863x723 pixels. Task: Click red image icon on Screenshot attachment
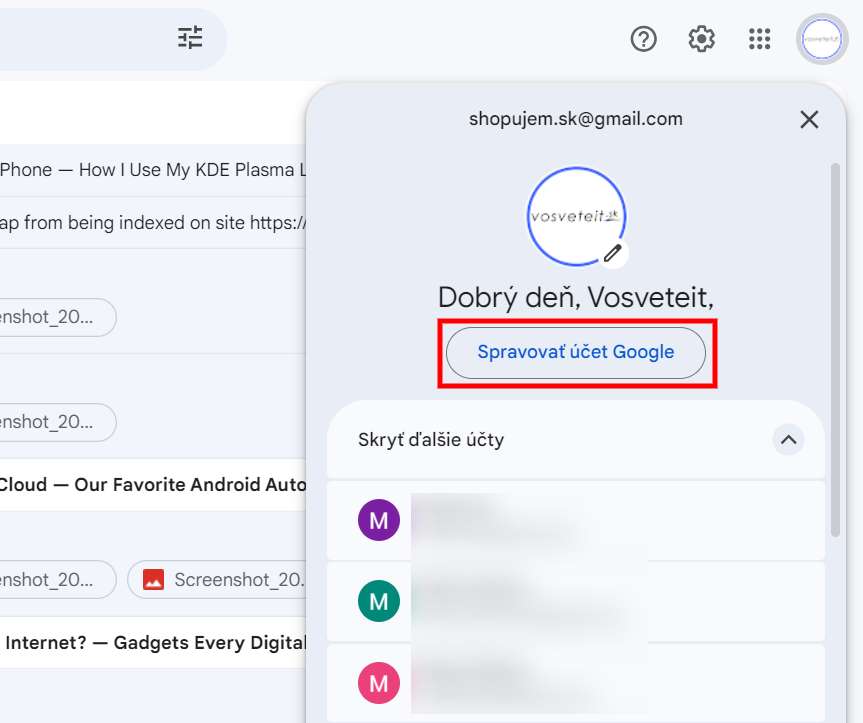pyautogui.click(x=154, y=579)
